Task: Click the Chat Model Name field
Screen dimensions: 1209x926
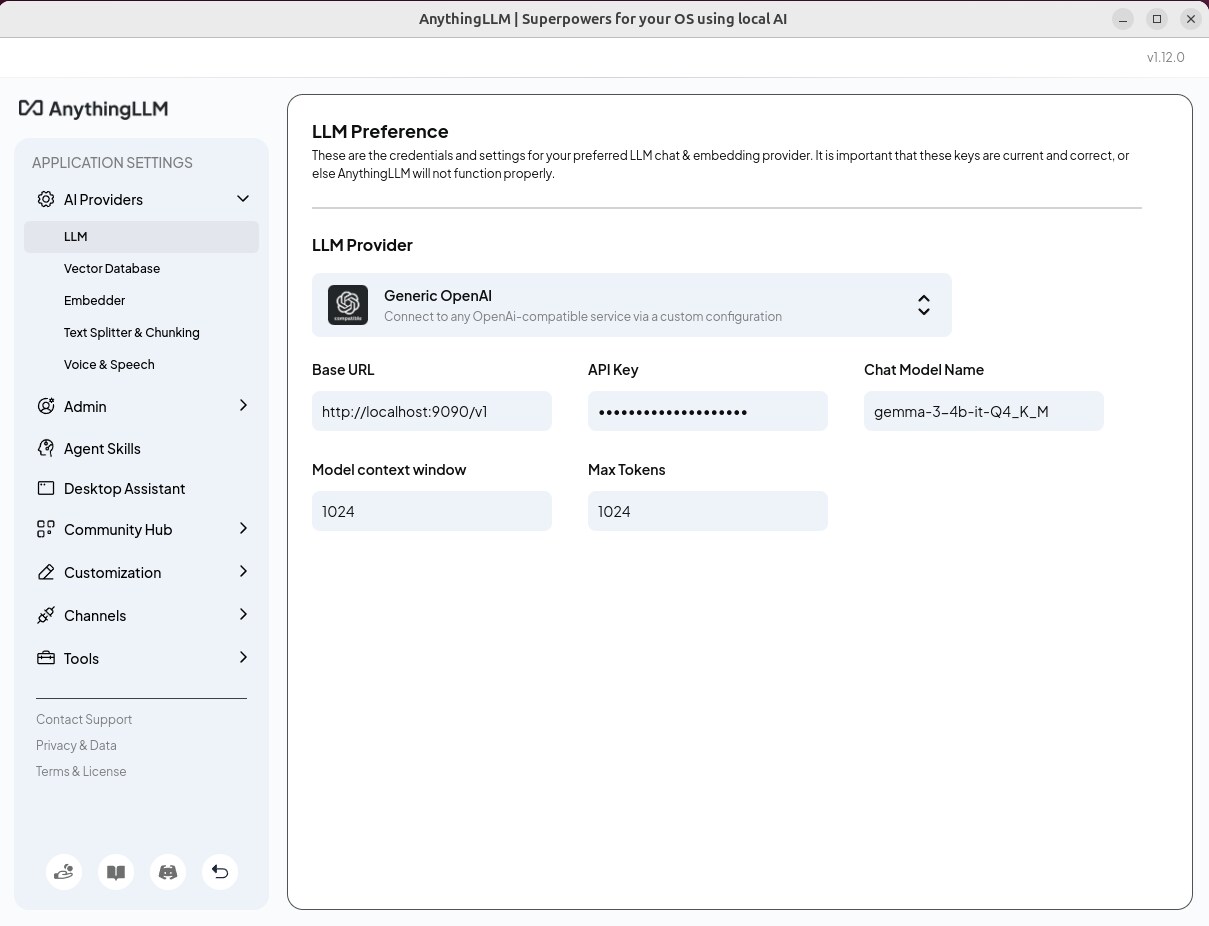Action: click(984, 411)
